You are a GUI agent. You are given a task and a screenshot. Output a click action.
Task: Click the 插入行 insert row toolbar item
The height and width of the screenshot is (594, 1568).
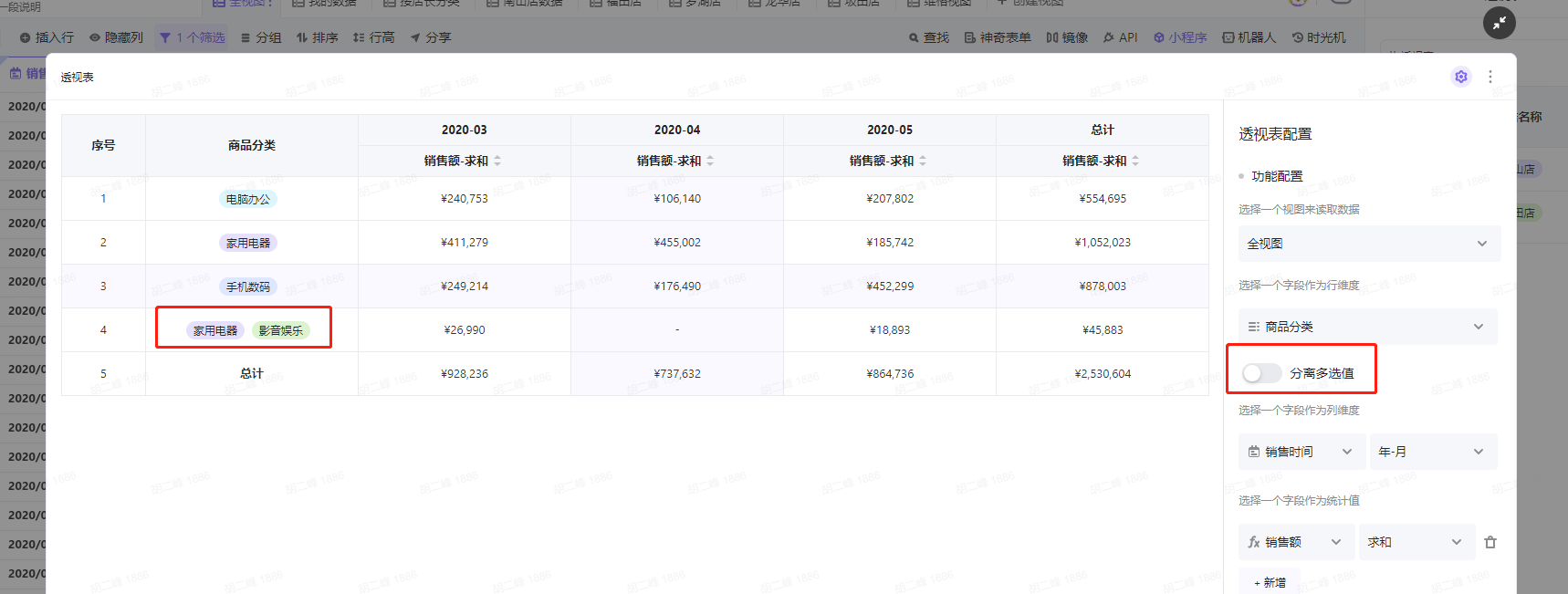(47, 37)
